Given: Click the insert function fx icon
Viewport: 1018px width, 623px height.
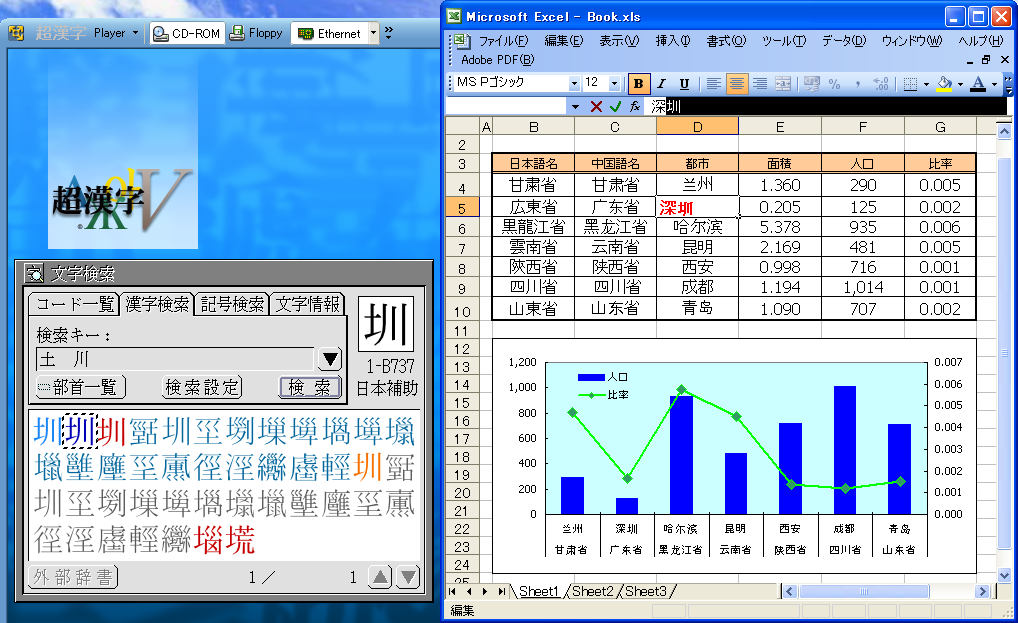Looking at the screenshot, I should [x=634, y=106].
